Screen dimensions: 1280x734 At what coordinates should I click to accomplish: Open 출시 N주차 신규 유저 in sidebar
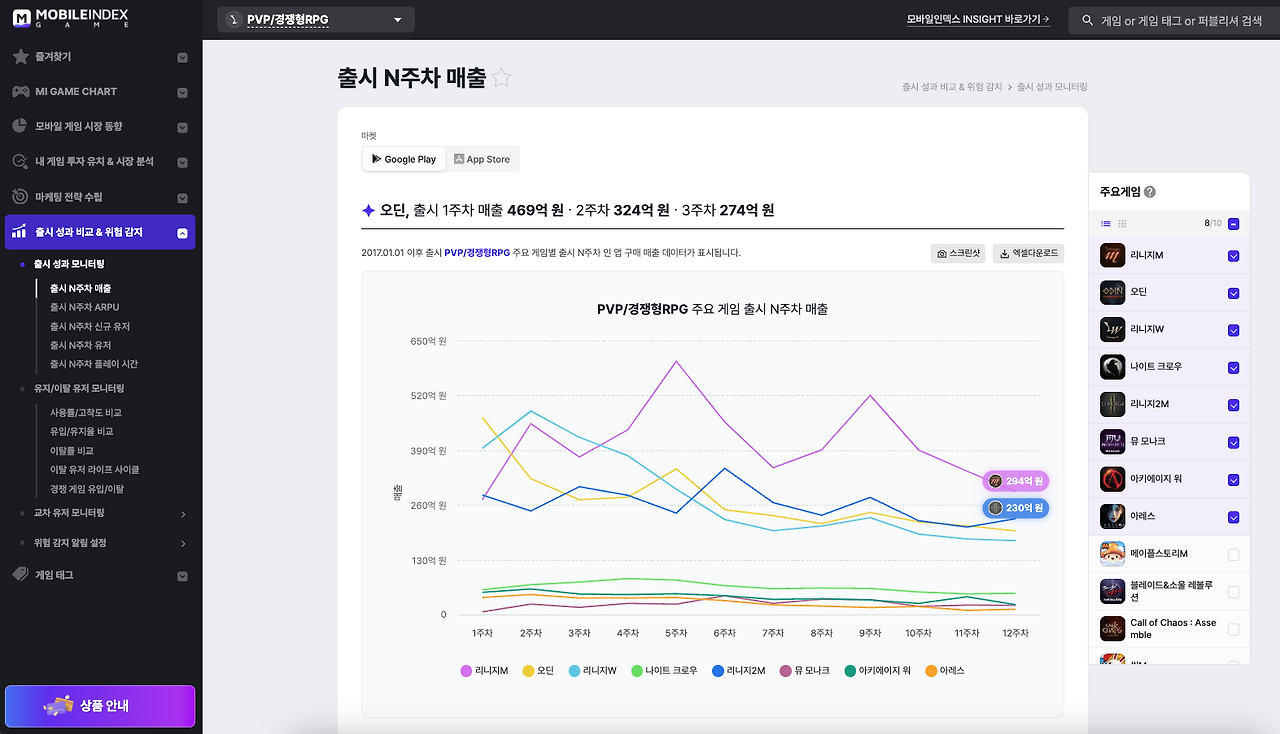pos(90,326)
